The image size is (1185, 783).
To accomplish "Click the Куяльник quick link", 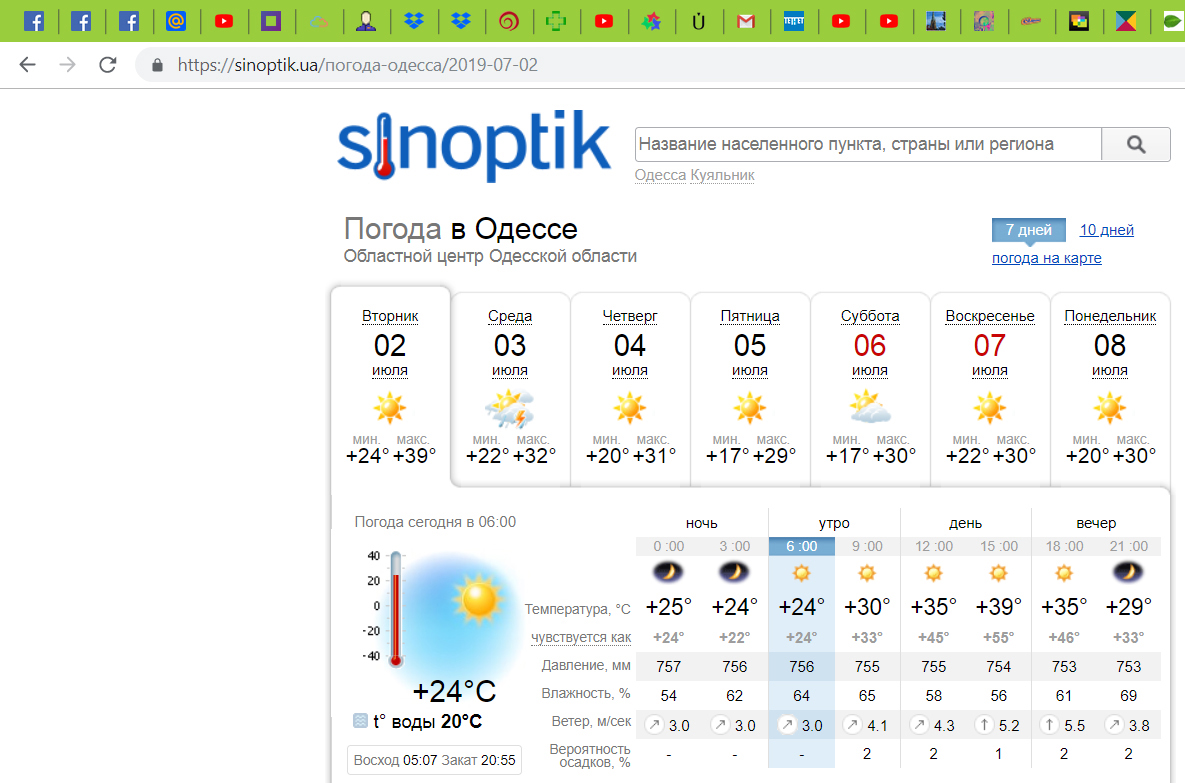I will (x=722, y=175).
